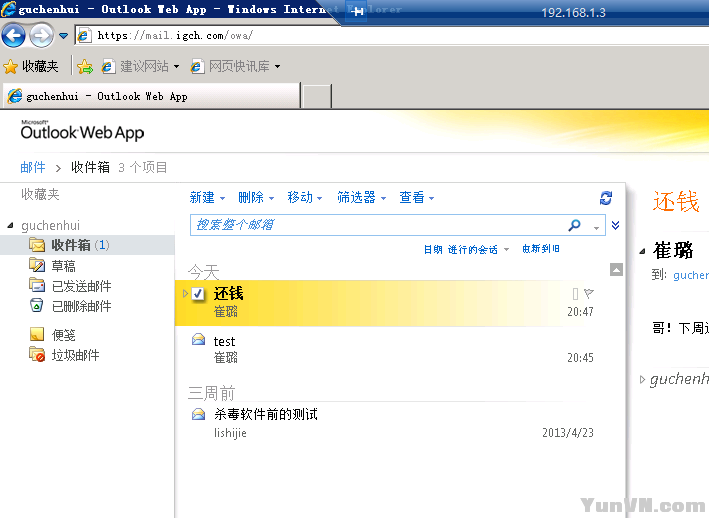Click the search entire mailbox field
This screenshot has width=709, height=518.
[x=377, y=225]
